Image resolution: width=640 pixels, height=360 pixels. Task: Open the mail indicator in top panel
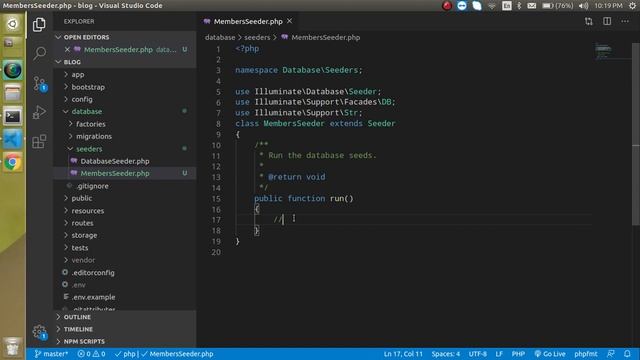pos(531,6)
